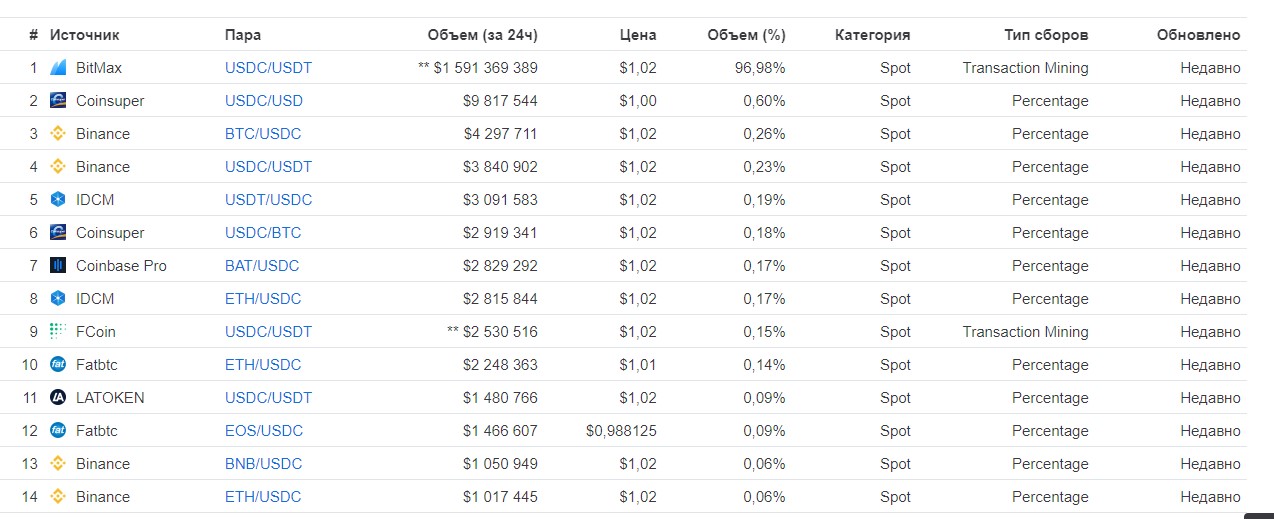This screenshot has width=1274, height=519.
Task: Click the Coinsuper icon in row 2
Action: [x=58, y=101]
